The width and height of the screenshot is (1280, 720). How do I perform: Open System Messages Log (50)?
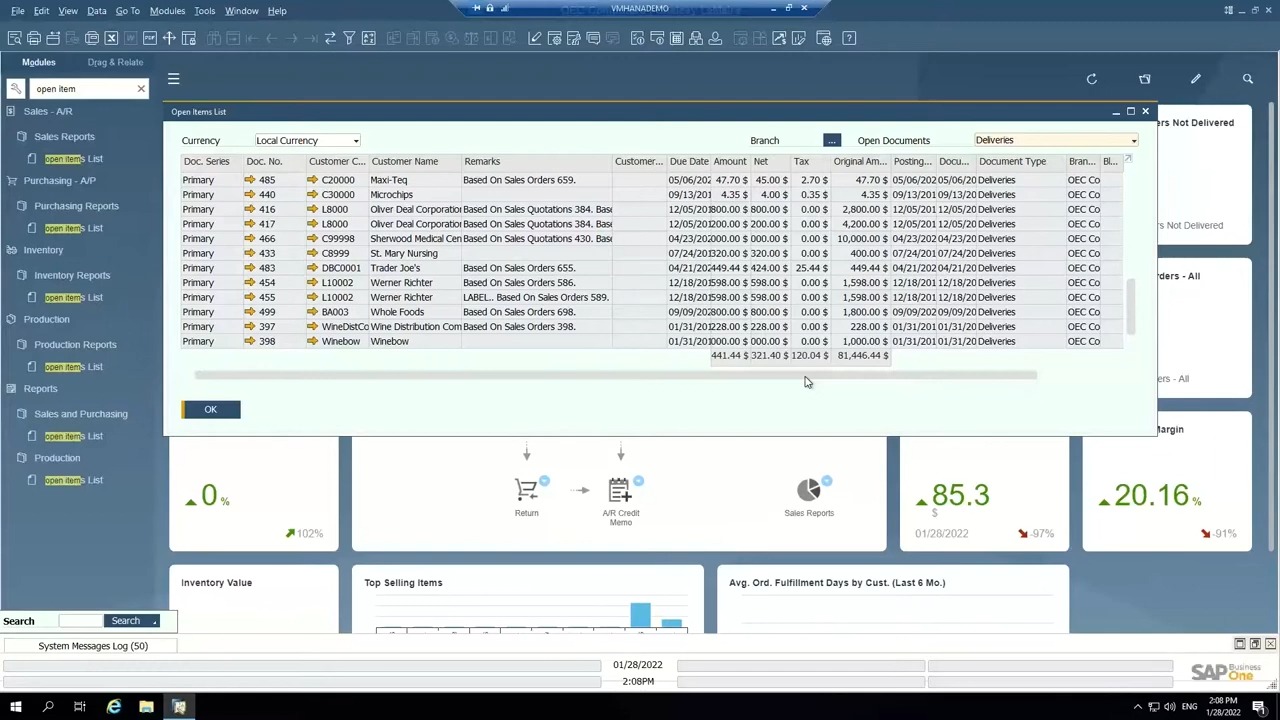[93, 646]
